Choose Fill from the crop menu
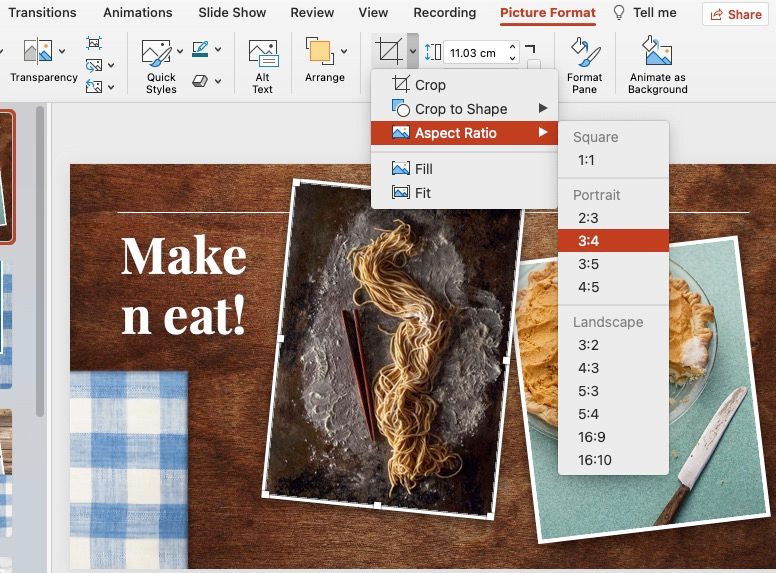Image resolution: width=776 pixels, height=573 pixels. coord(423,169)
